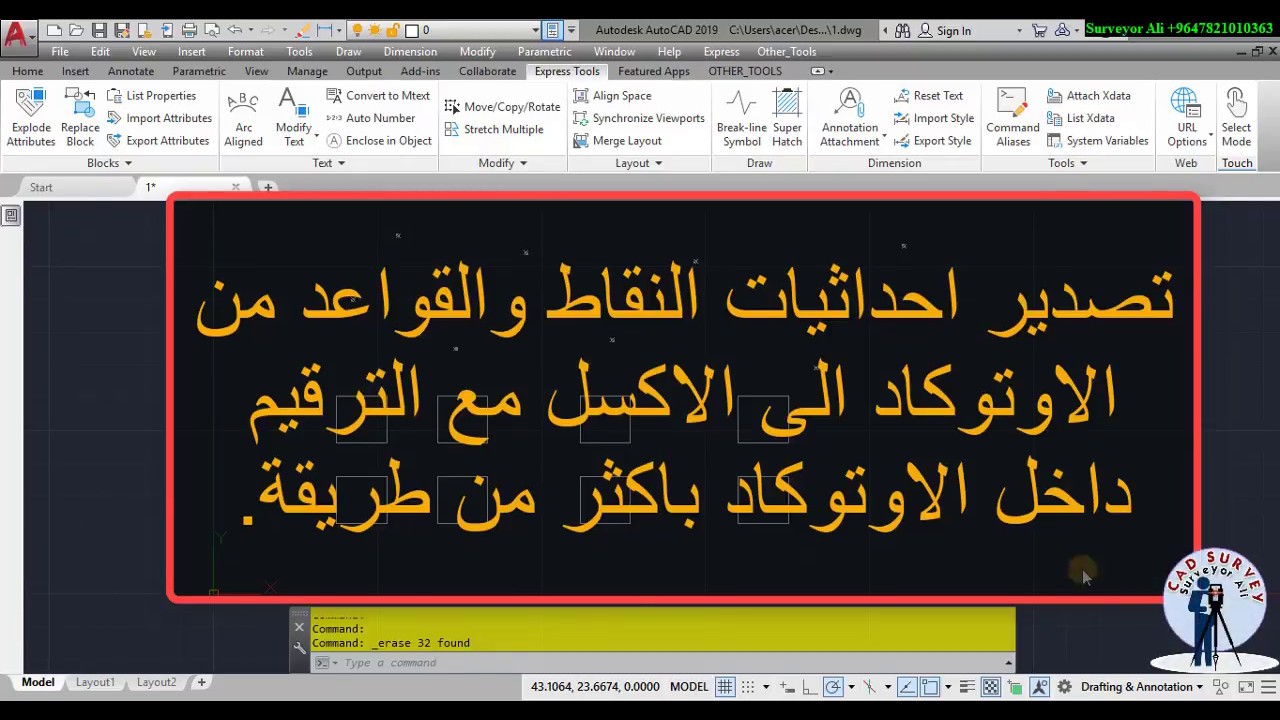This screenshot has height=720, width=1280.
Task: Click the Stretch Multiple tool
Action: pyautogui.click(x=494, y=129)
